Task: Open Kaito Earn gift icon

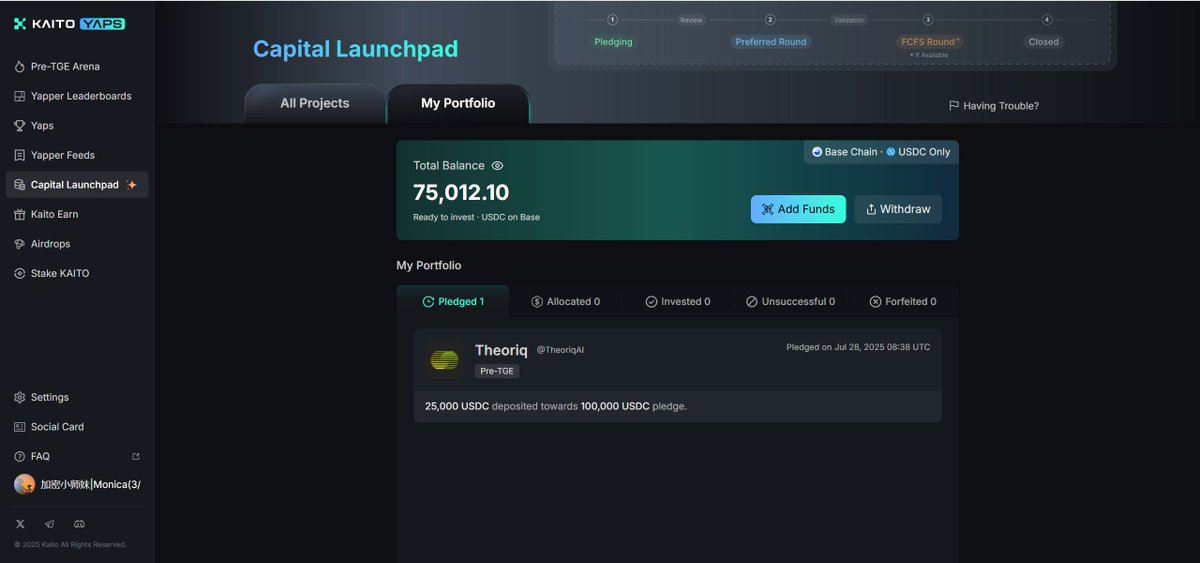Action: (x=20, y=214)
